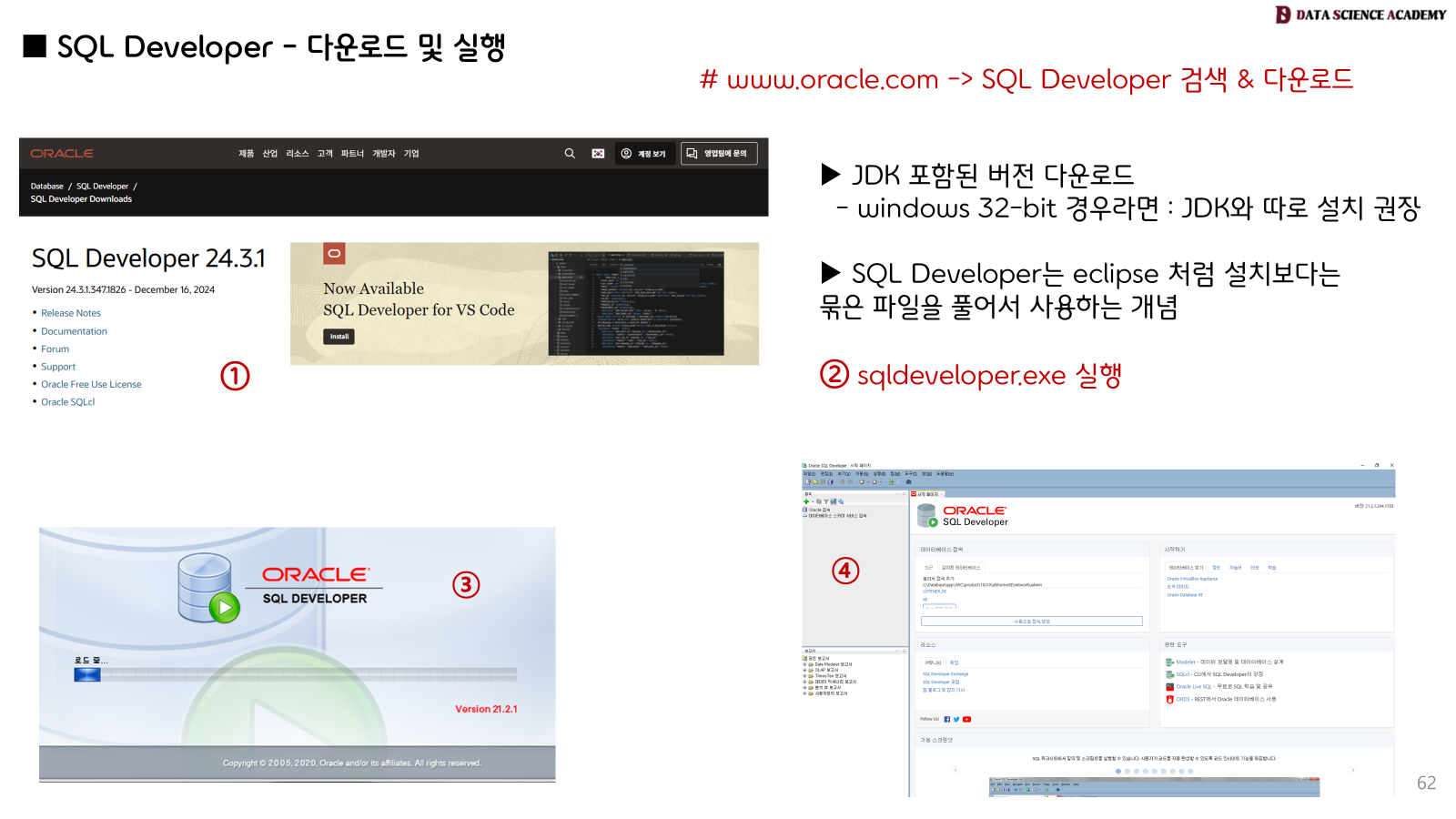Click the SQL Developer breadcrumb link
The width and height of the screenshot is (1456, 819).
point(102,187)
